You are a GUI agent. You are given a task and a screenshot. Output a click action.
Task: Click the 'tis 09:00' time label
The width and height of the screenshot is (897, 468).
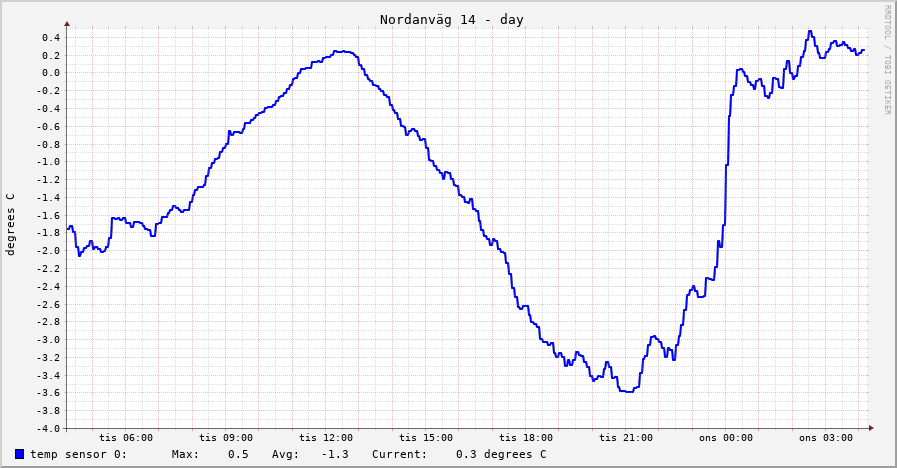tap(226, 438)
